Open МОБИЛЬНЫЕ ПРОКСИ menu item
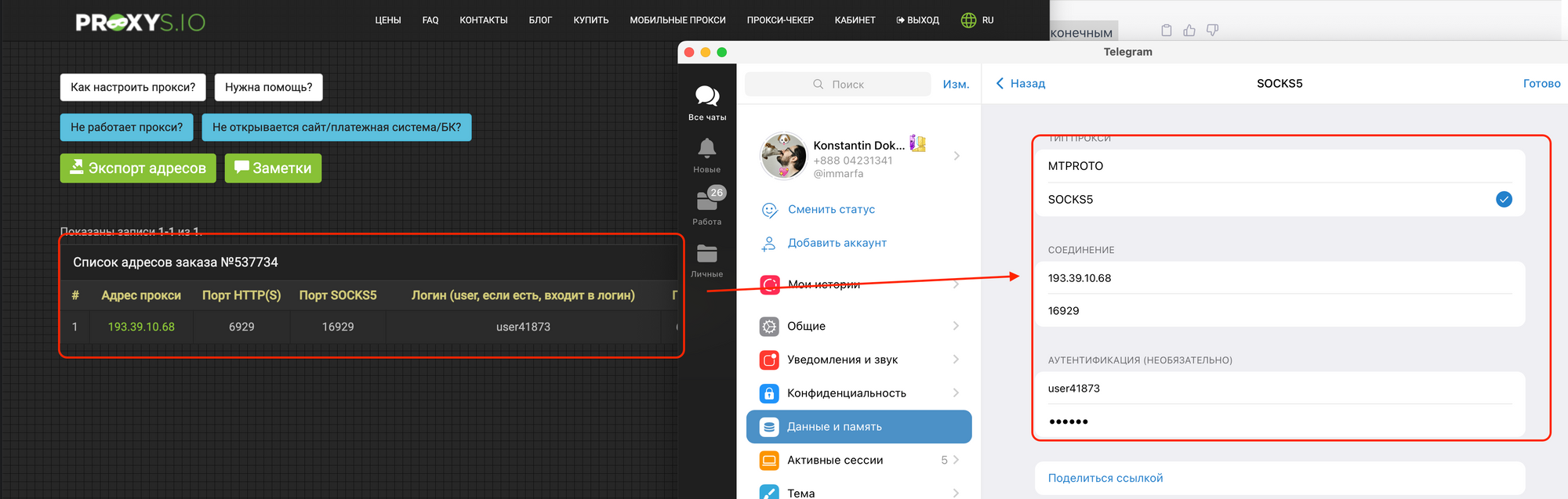Viewport: 1568px width, 499px height. point(678,20)
